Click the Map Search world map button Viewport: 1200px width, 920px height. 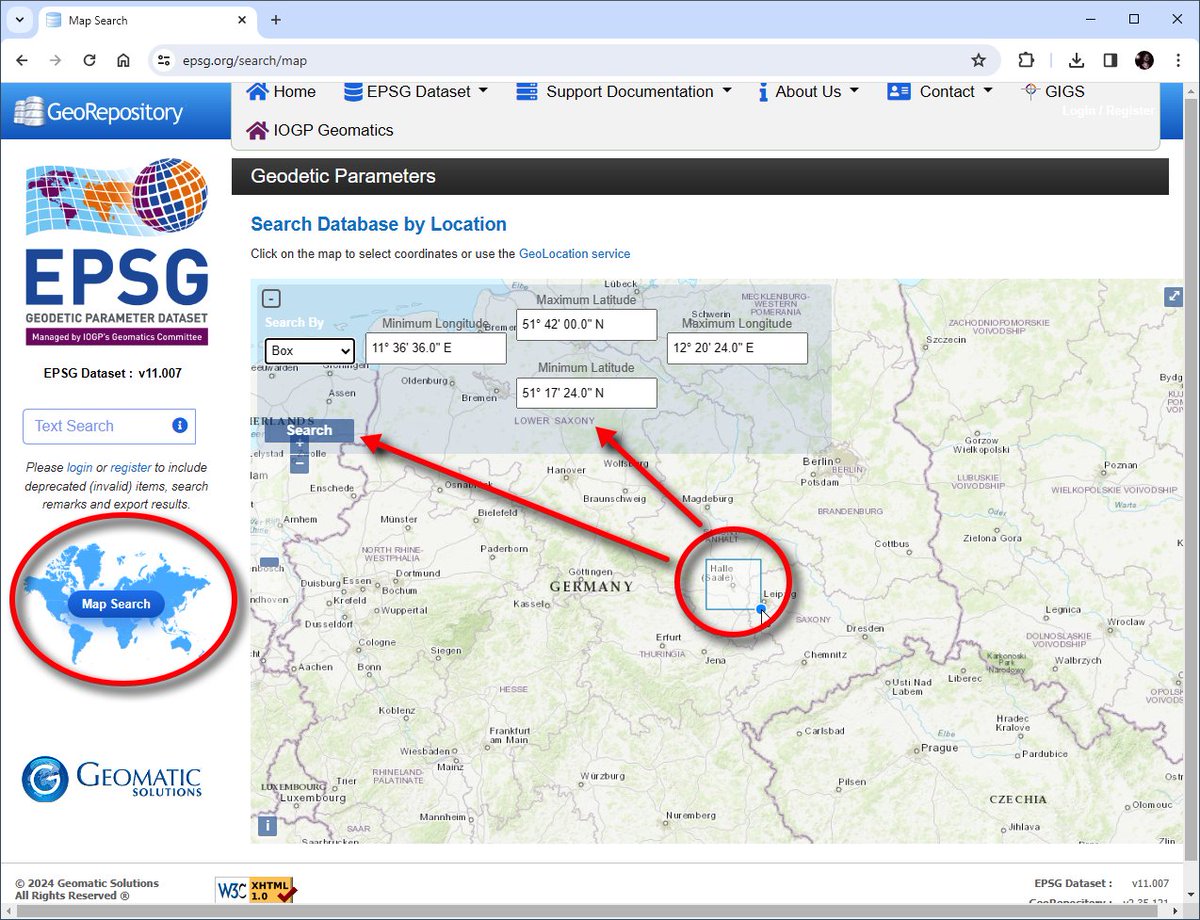[x=117, y=603]
